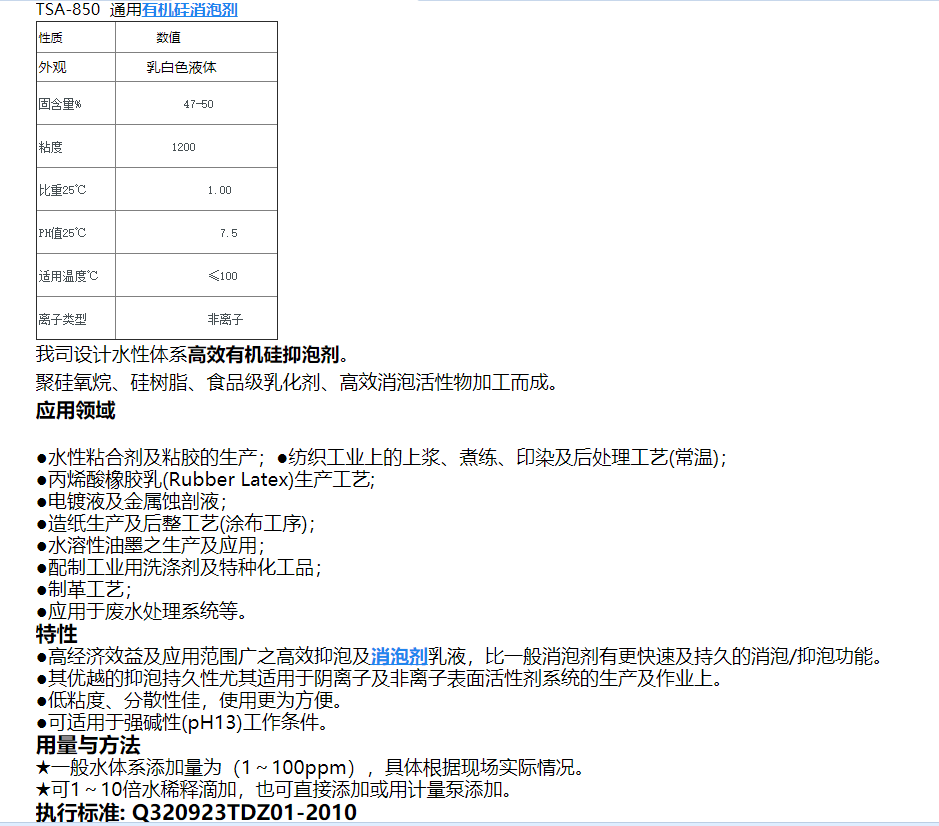939x826 pixels.
Task: Select the 乳白色液体 appearance value cell
Action: [181, 68]
